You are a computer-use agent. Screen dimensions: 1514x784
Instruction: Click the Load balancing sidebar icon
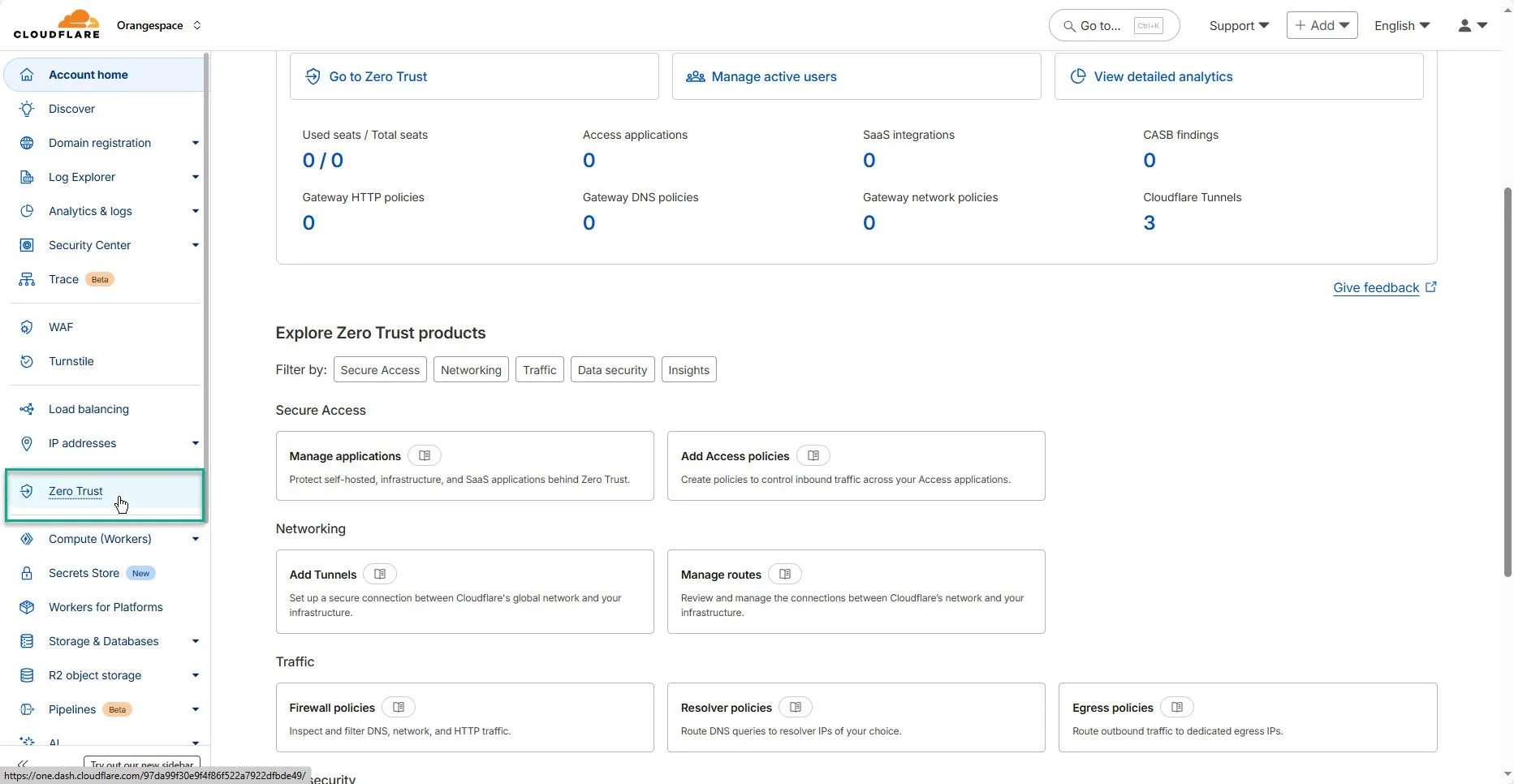click(27, 408)
